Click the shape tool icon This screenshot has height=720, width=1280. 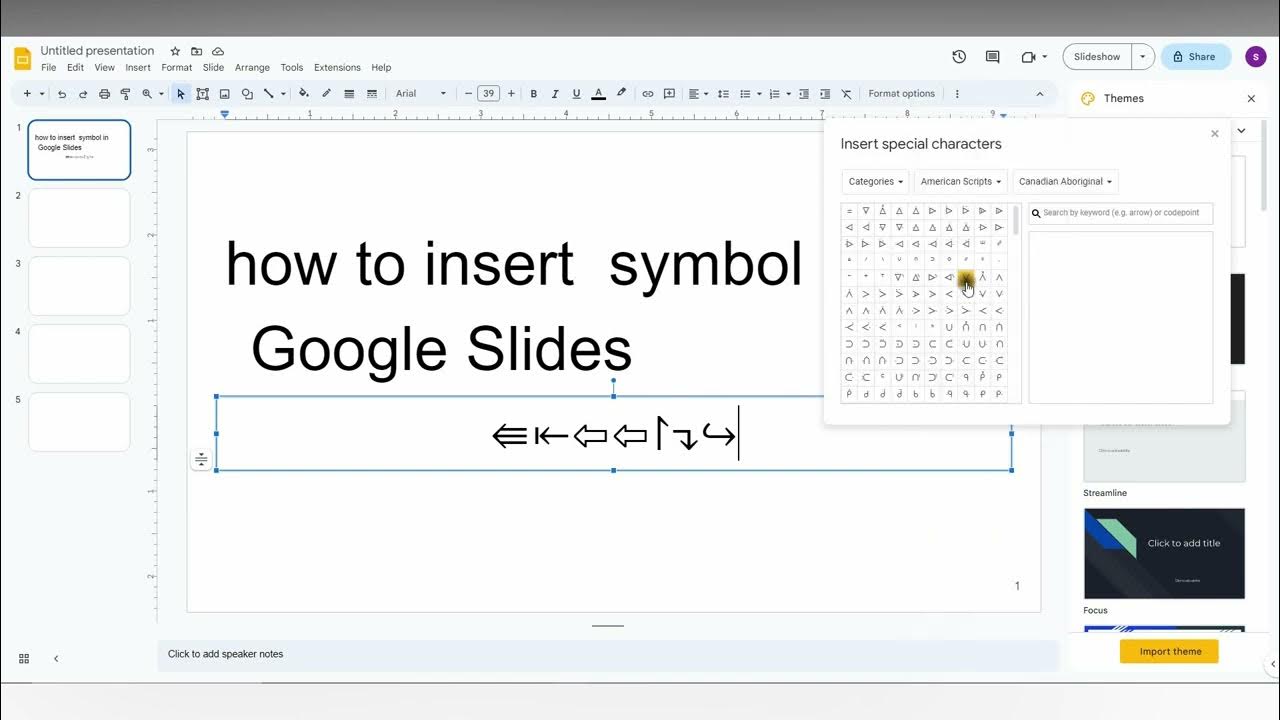tap(247, 94)
